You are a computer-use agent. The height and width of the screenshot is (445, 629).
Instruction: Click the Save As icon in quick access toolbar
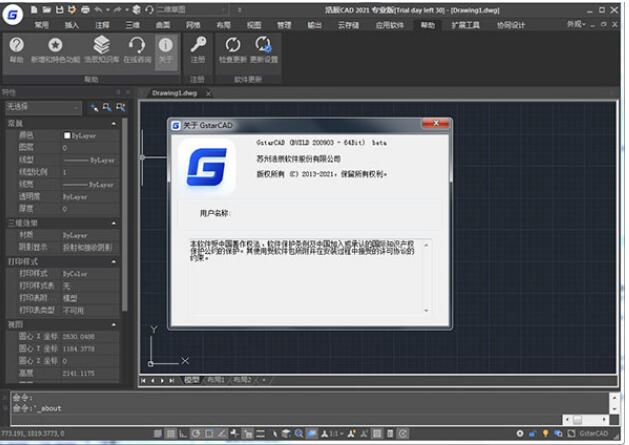[x=72, y=10]
